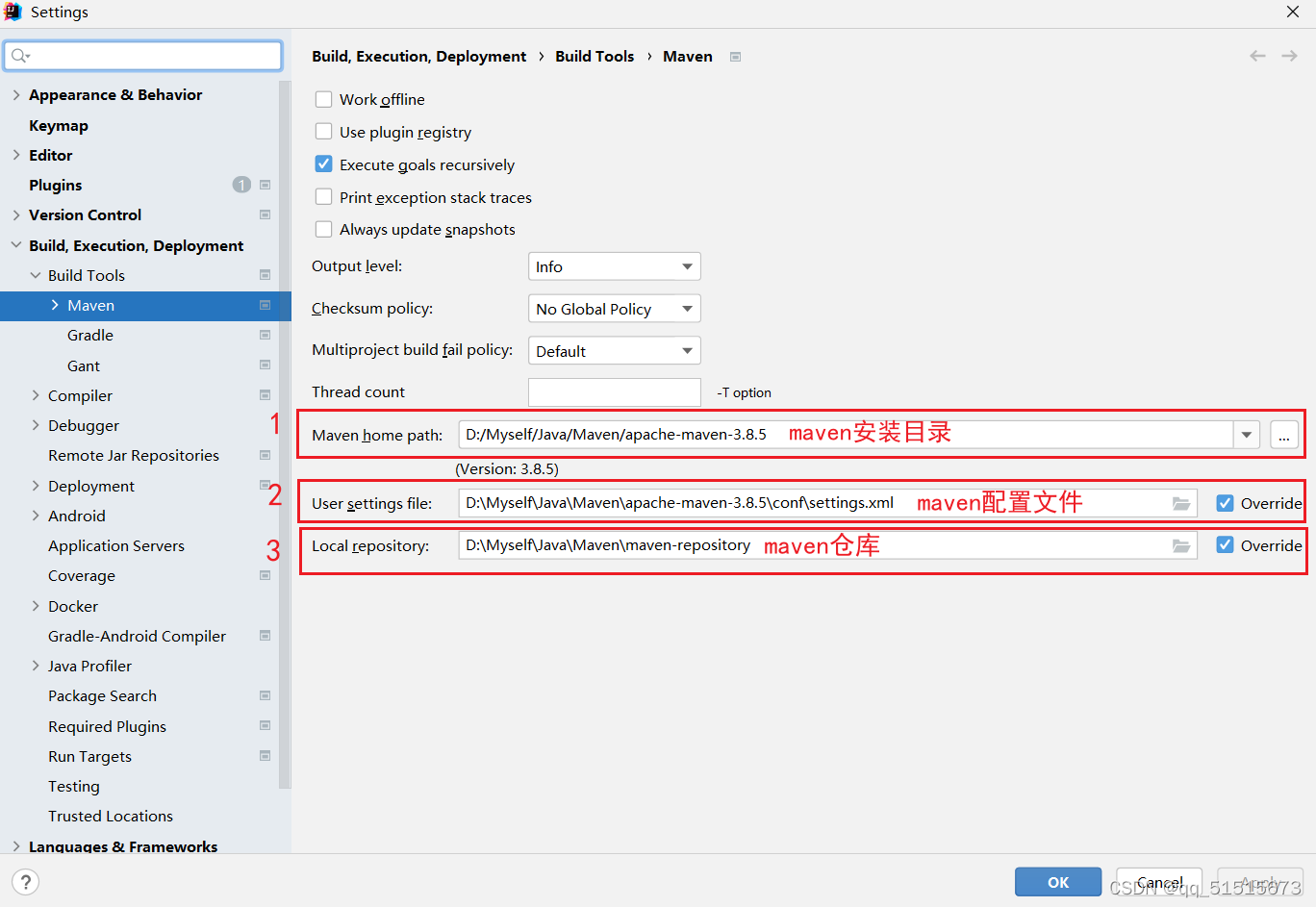
Task: Click the project-level icon beside Version Control
Action: [265, 214]
